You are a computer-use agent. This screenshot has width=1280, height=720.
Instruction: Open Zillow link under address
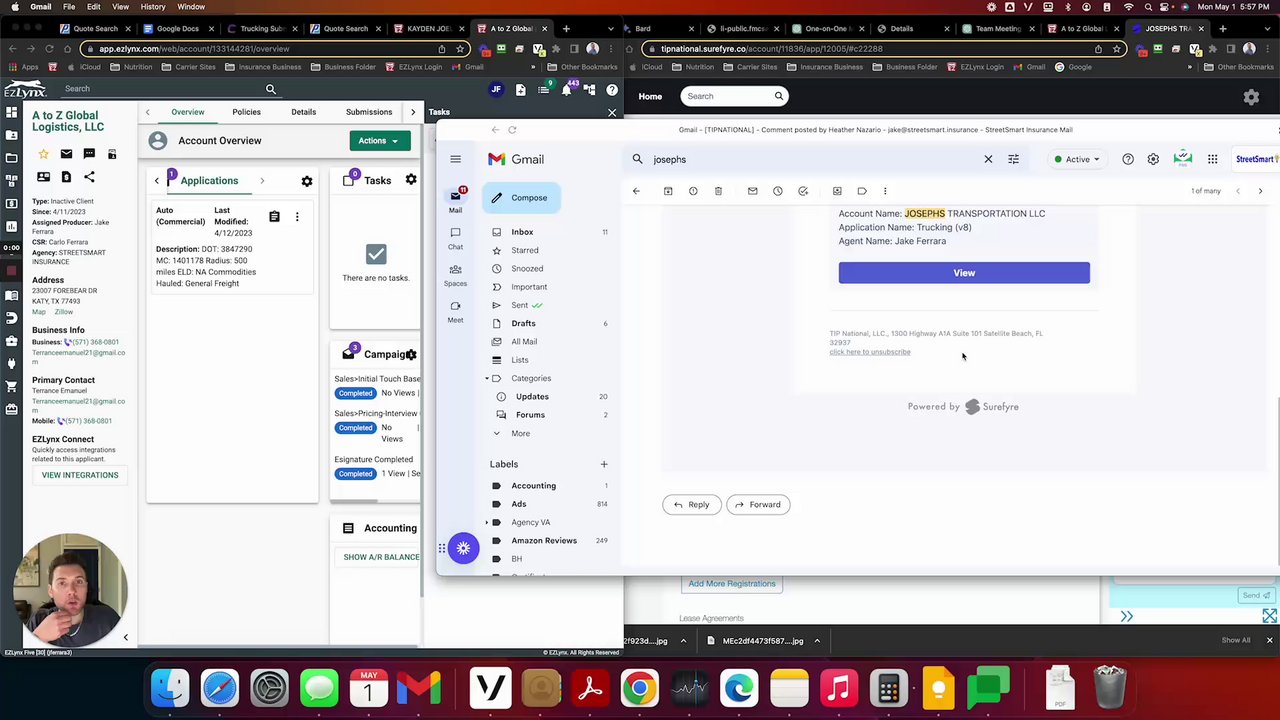click(63, 312)
